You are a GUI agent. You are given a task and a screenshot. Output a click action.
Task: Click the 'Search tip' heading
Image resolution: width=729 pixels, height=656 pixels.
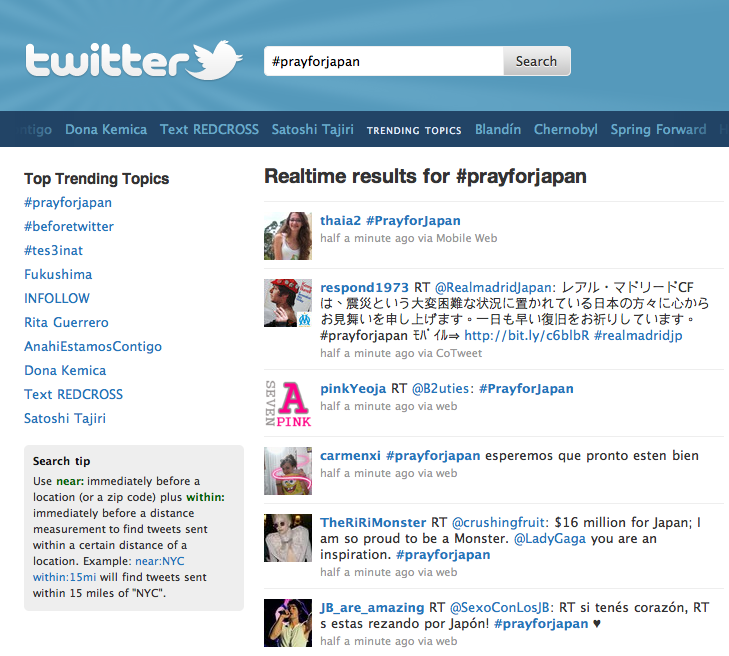pyautogui.click(x=61, y=461)
